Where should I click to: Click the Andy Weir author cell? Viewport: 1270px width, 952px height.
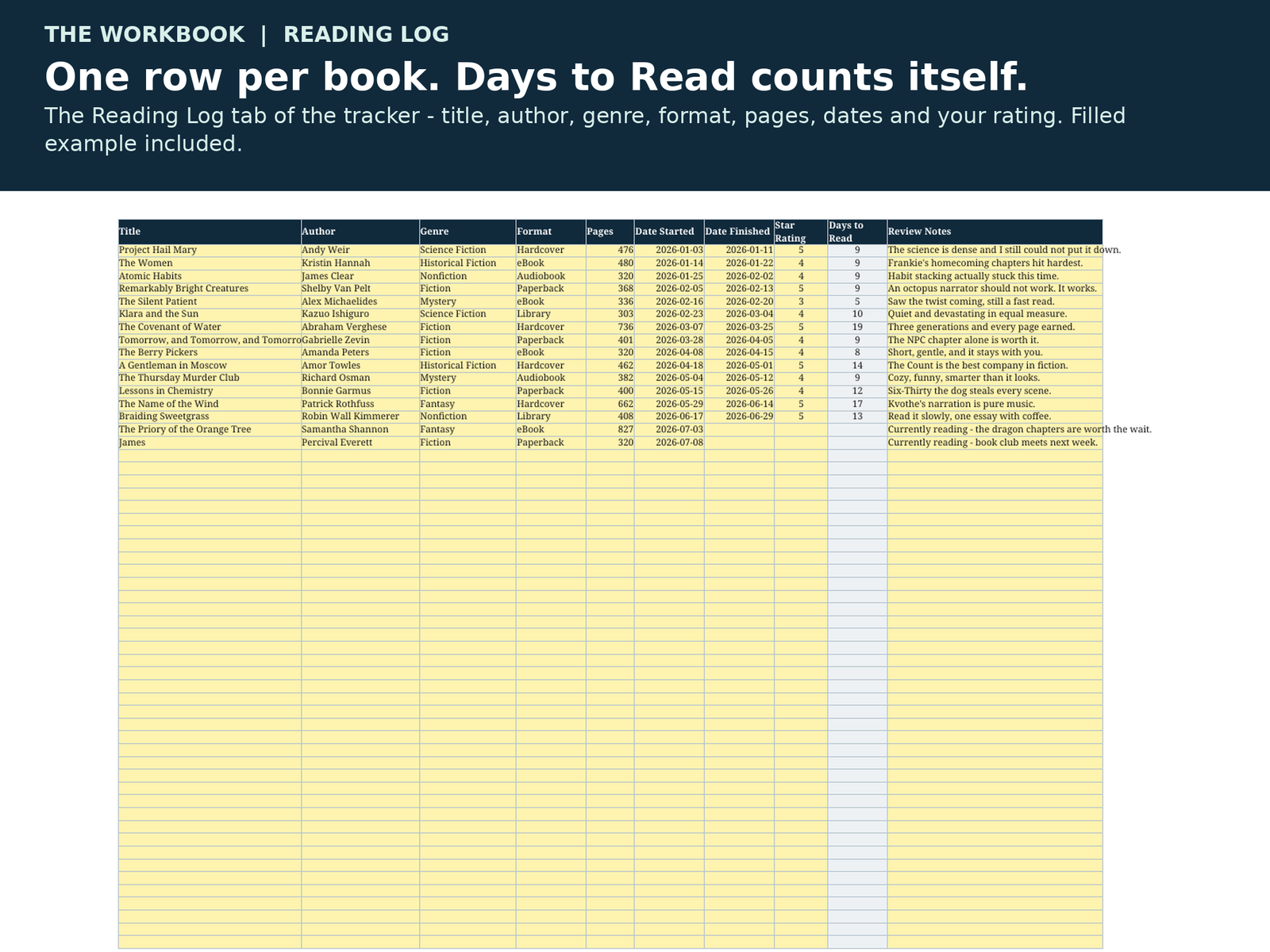[x=360, y=250]
